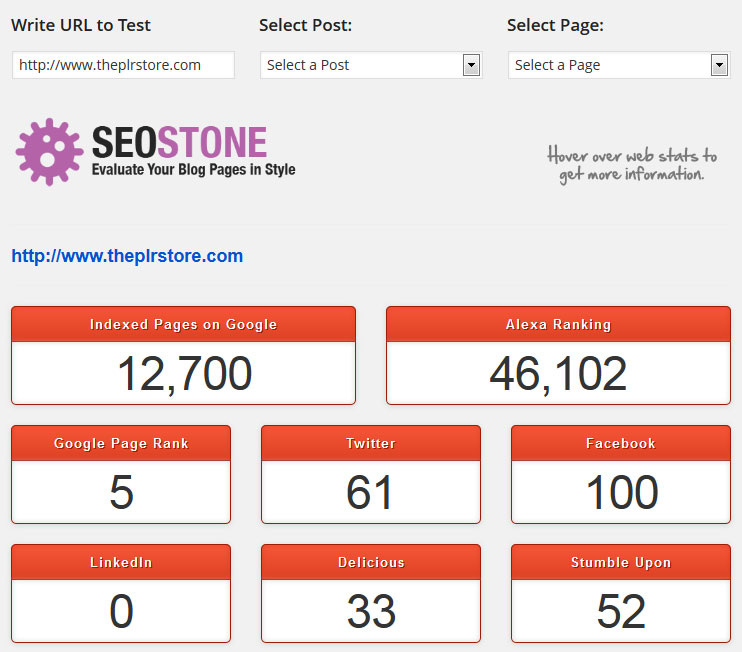Click the SEOSTONE logo text

click(179, 142)
